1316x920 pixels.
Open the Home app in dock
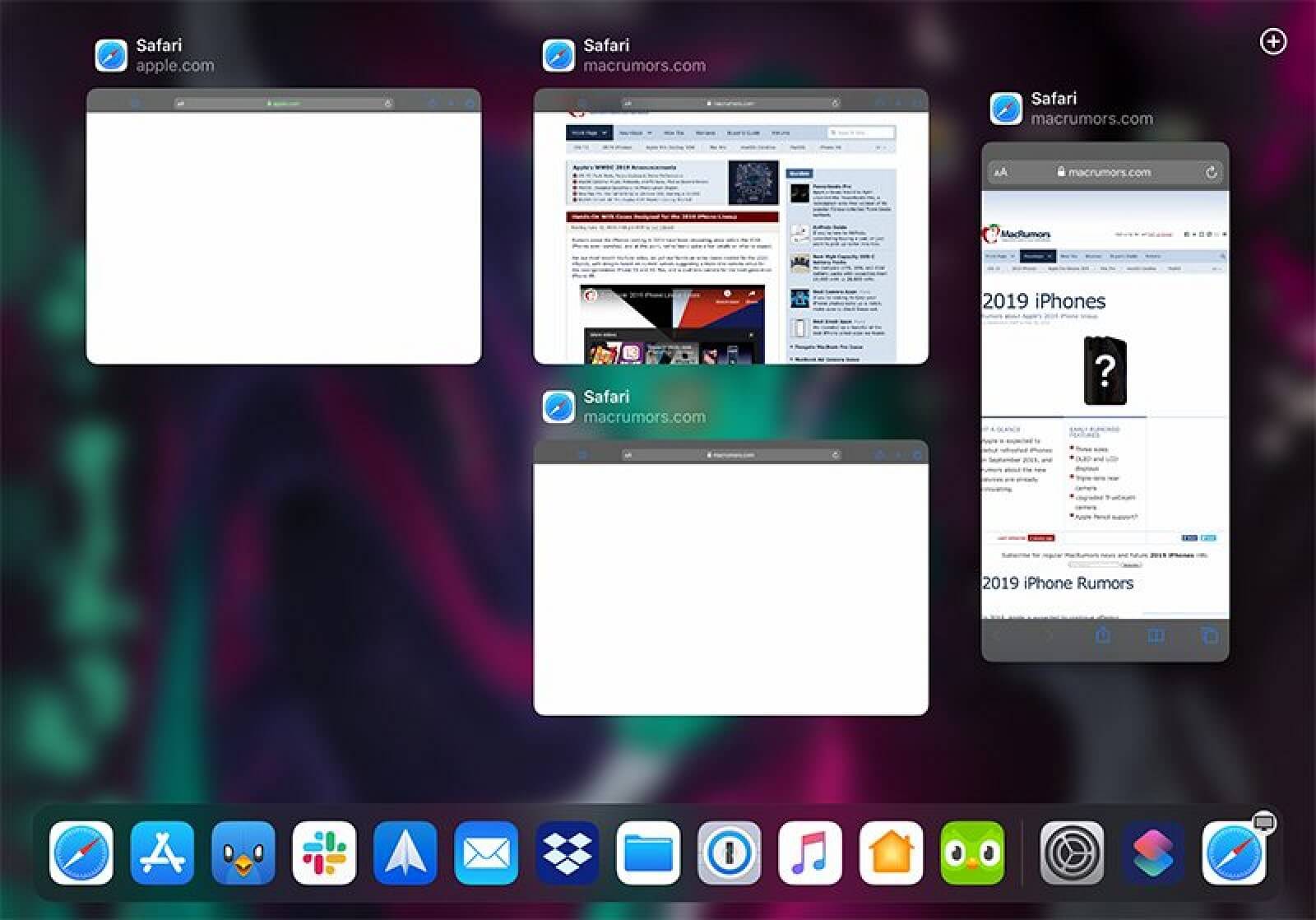(x=892, y=853)
